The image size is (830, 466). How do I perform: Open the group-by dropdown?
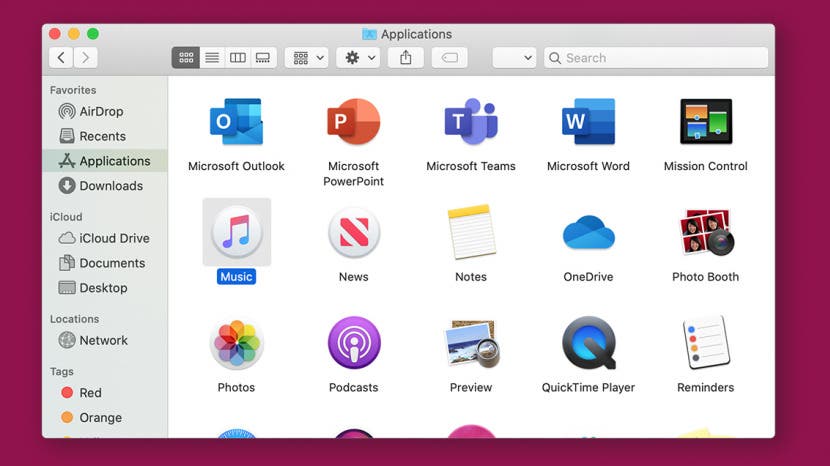(x=307, y=58)
